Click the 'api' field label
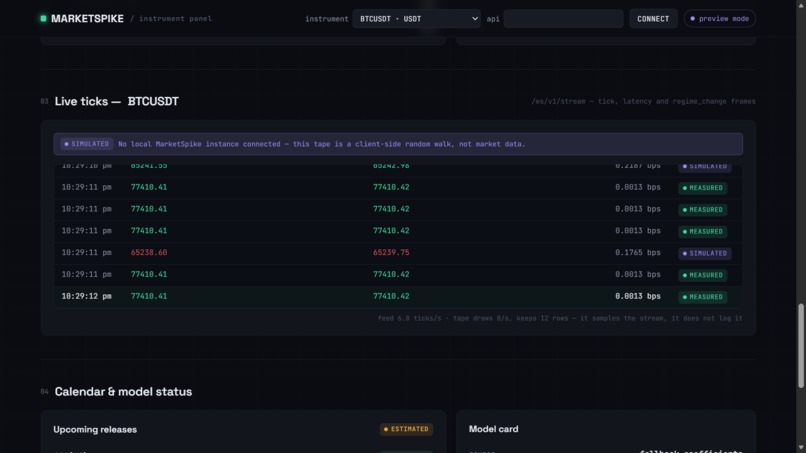This screenshot has height=453, width=806. click(493, 19)
